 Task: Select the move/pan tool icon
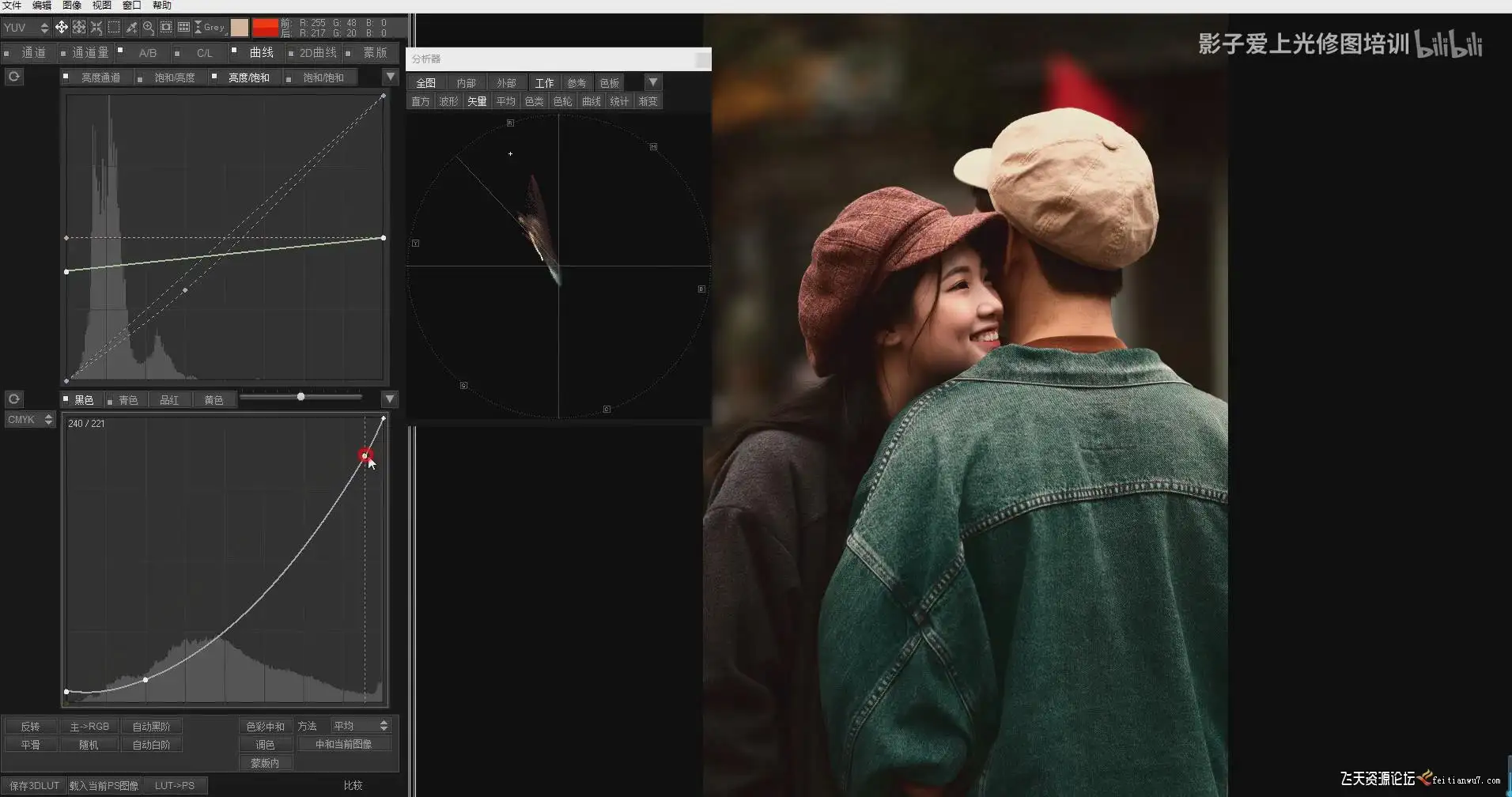(61, 27)
